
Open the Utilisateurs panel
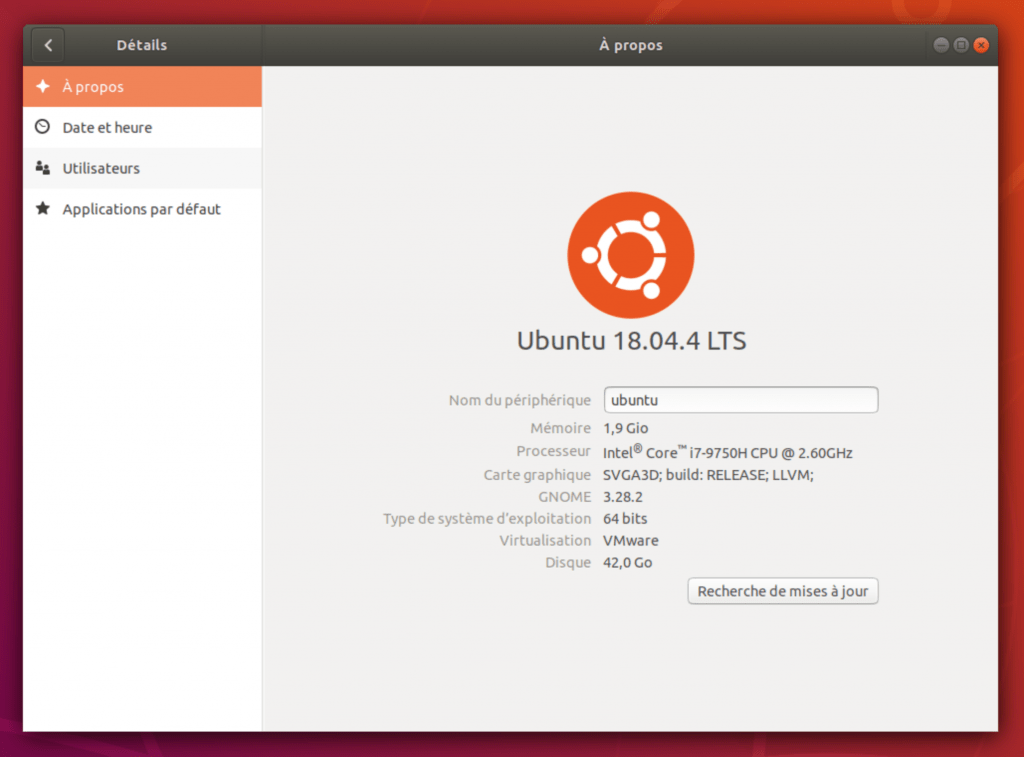pyautogui.click(x=142, y=168)
